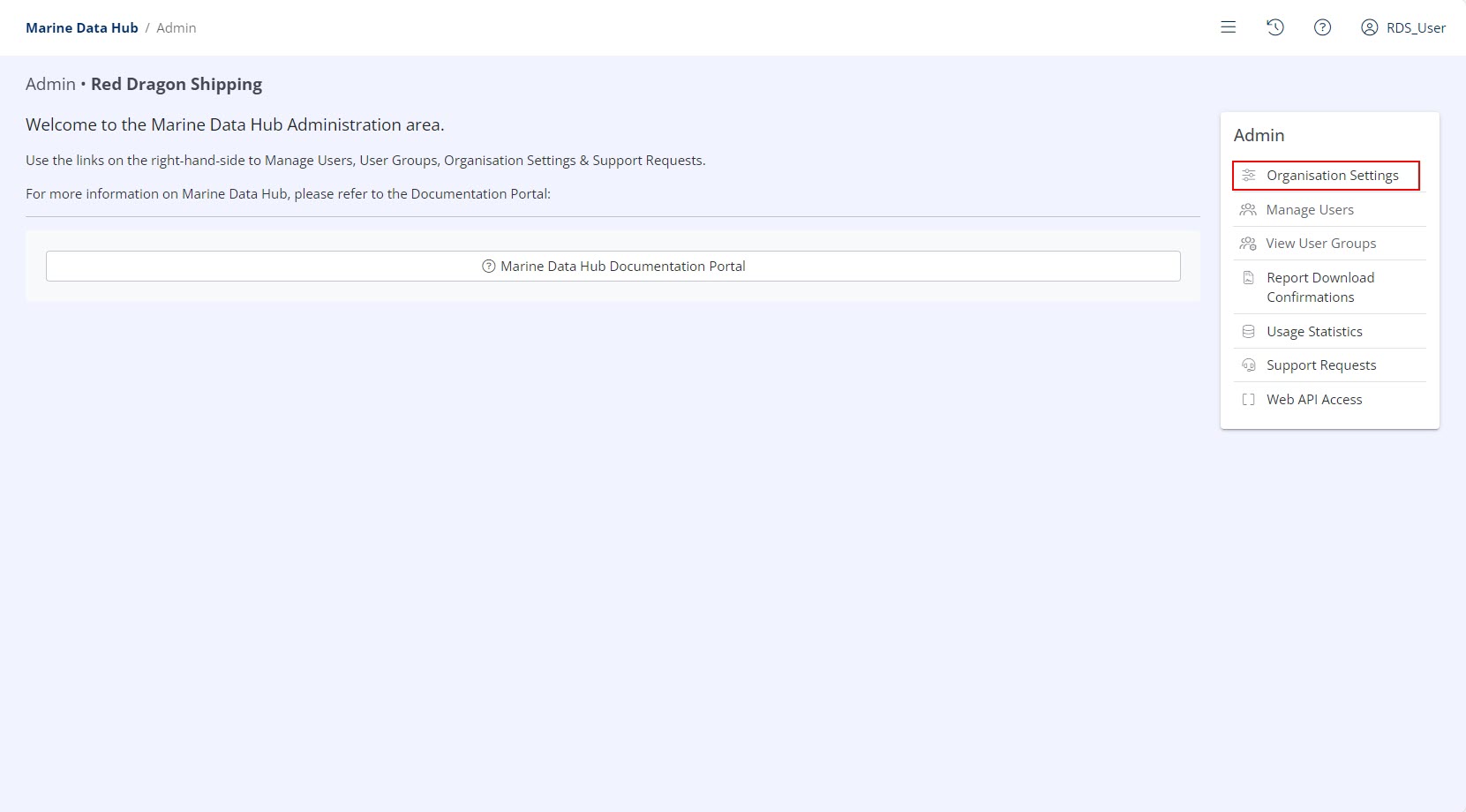The width and height of the screenshot is (1466, 812).
Task: Click the headset icon beside Support Requests
Action: 1248,365
